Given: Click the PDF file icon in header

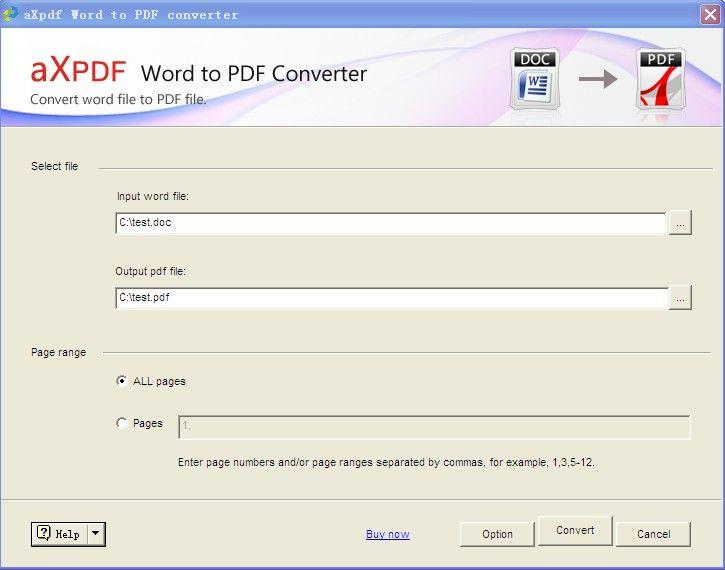Looking at the screenshot, I should (x=658, y=78).
